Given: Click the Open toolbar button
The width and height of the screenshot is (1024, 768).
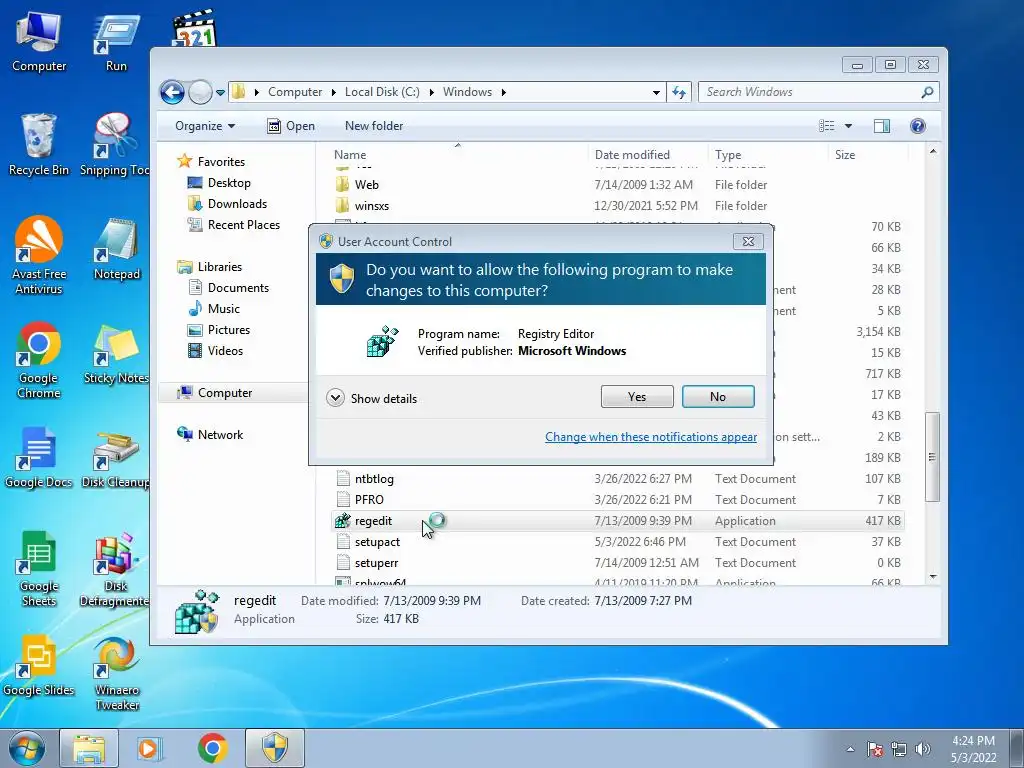Looking at the screenshot, I should 291,126.
